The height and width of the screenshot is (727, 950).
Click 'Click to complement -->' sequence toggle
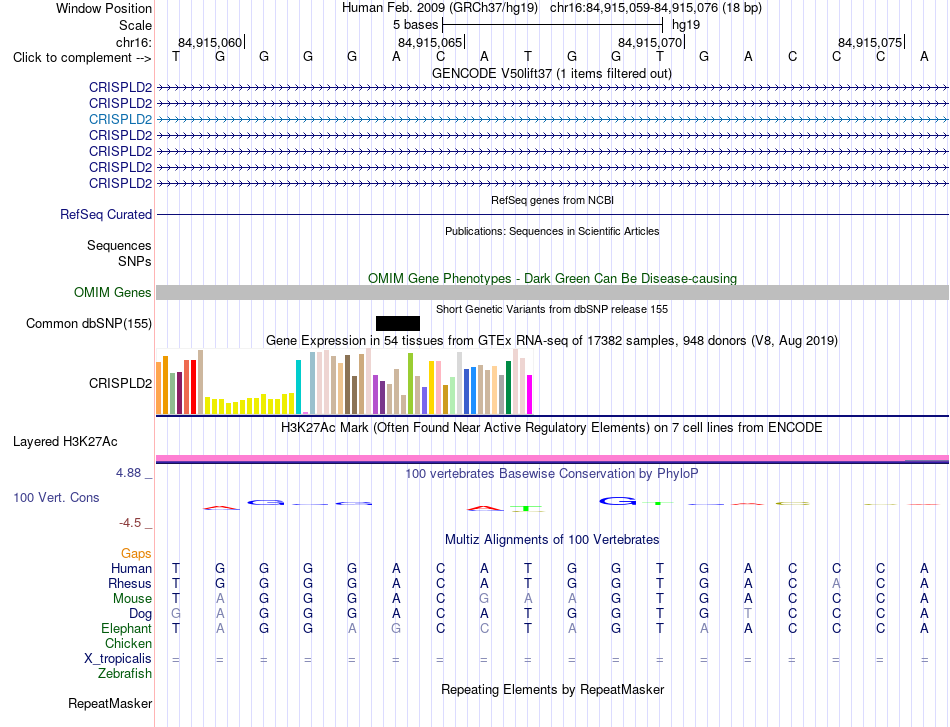point(82,58)
